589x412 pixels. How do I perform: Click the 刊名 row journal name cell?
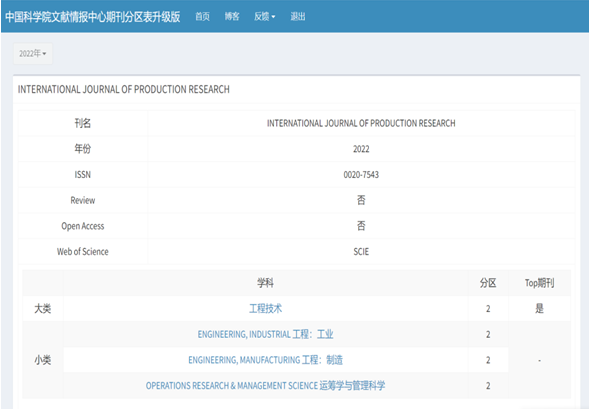click(361, 123)
